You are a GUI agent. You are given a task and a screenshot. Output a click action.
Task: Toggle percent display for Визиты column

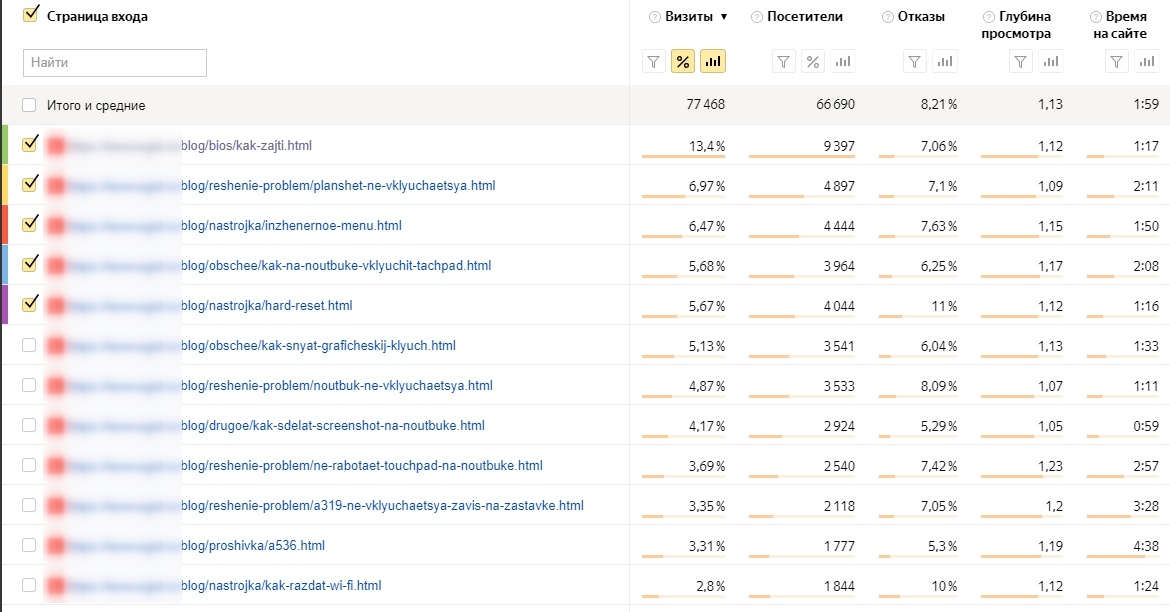[684, 62]
